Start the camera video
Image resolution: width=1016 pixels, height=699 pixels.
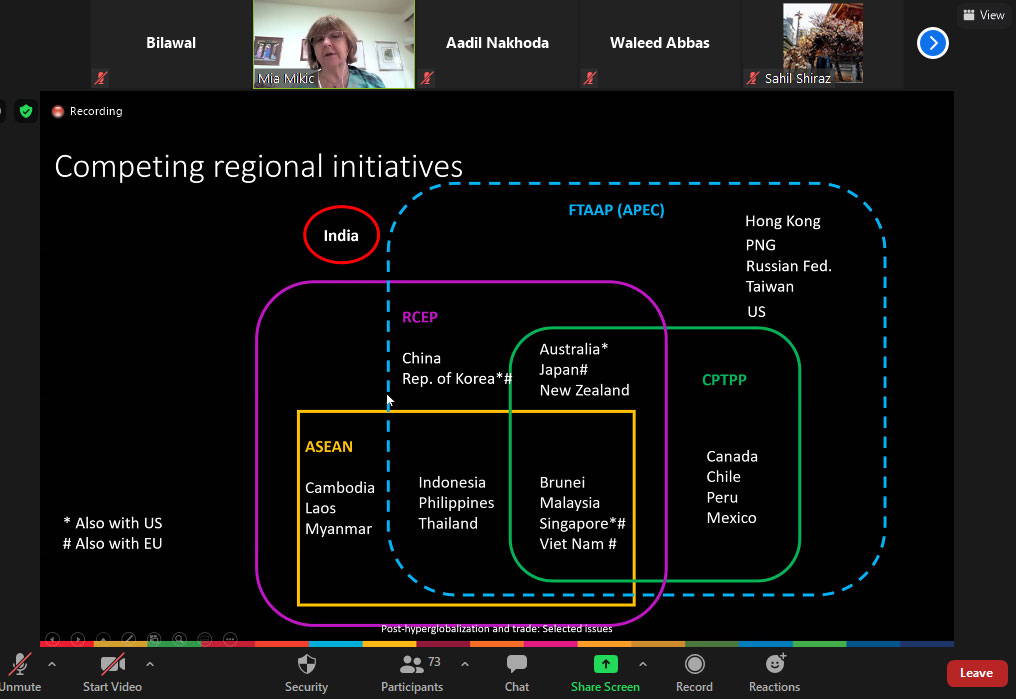pyautogui.click(x=112, y=672)
